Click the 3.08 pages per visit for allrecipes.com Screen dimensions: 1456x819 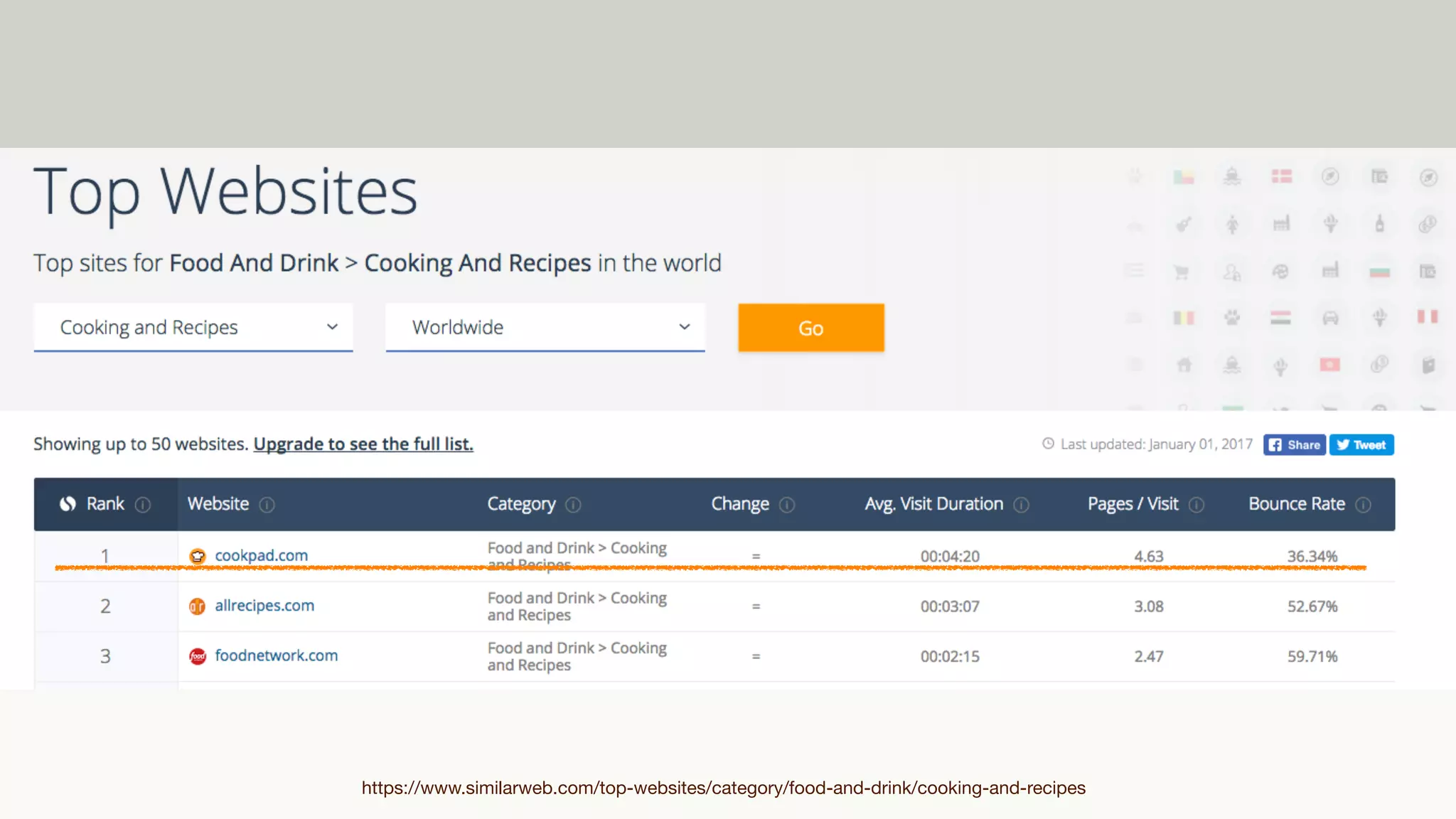(x=1149, y=606)
